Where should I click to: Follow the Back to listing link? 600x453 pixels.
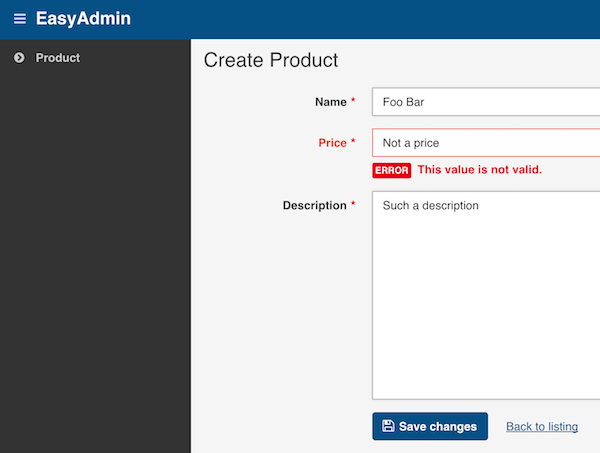tap(542, 427)
